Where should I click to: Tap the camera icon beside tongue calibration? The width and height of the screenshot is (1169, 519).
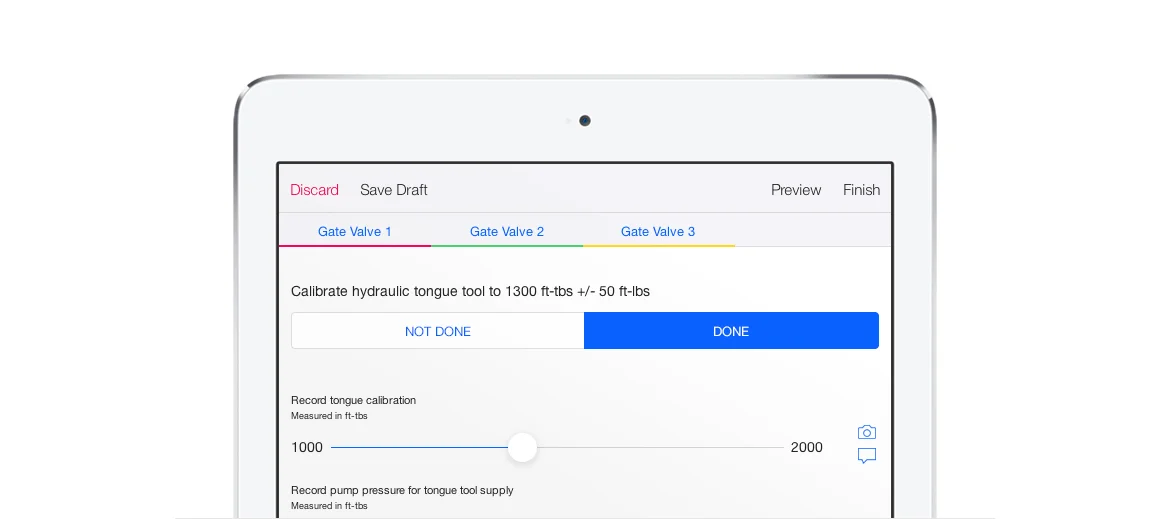click(x=866, y=432)
